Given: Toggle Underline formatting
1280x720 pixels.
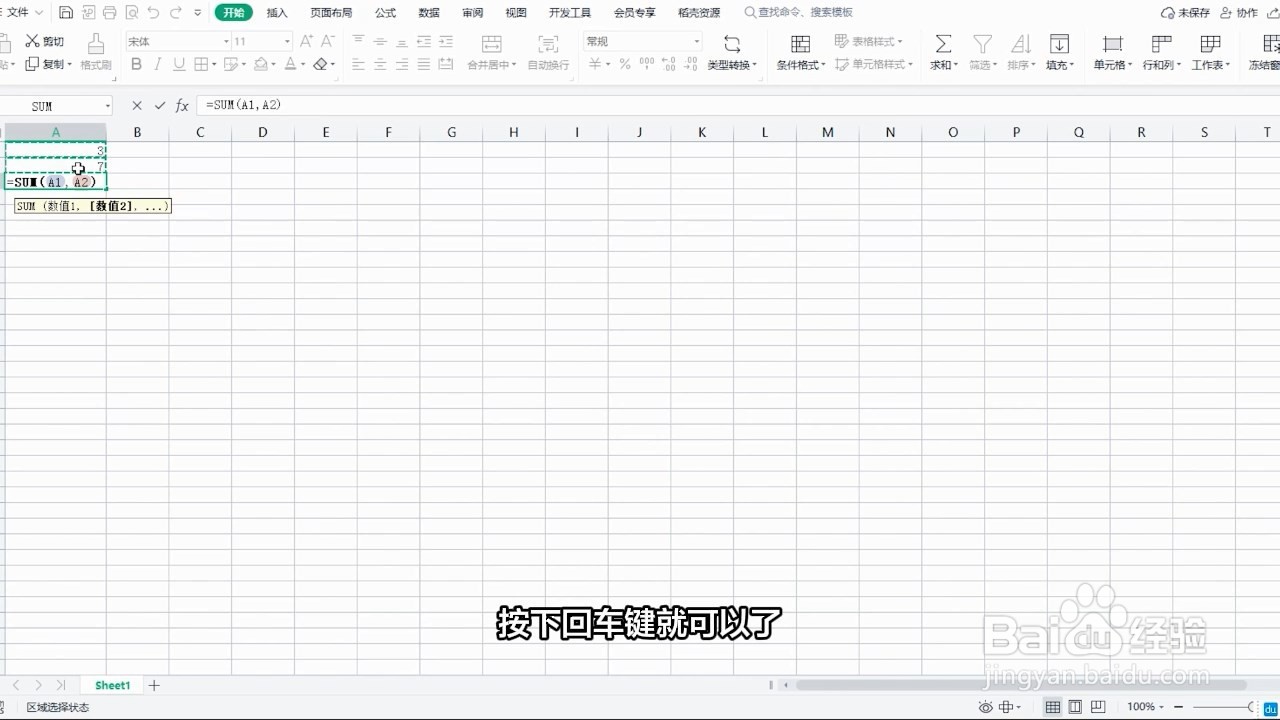Looking at the screenshot, I should click(x=179, y=64).
